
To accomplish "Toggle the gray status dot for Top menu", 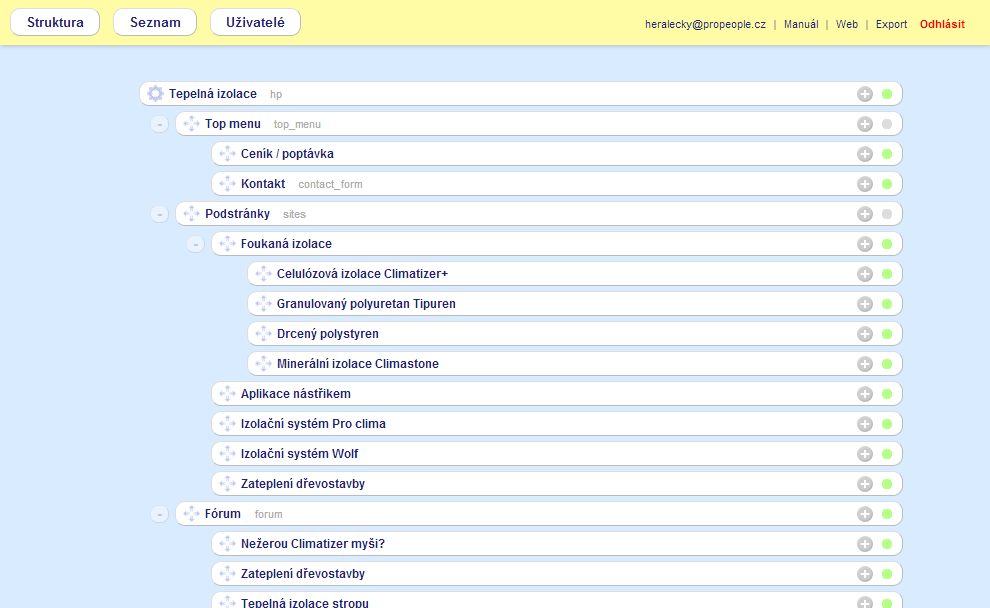I will (x=886, y=124).
